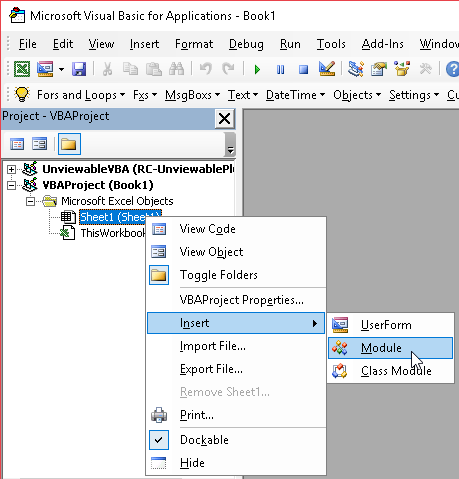Click the Save floppy disk icon

tap(79, 69)
